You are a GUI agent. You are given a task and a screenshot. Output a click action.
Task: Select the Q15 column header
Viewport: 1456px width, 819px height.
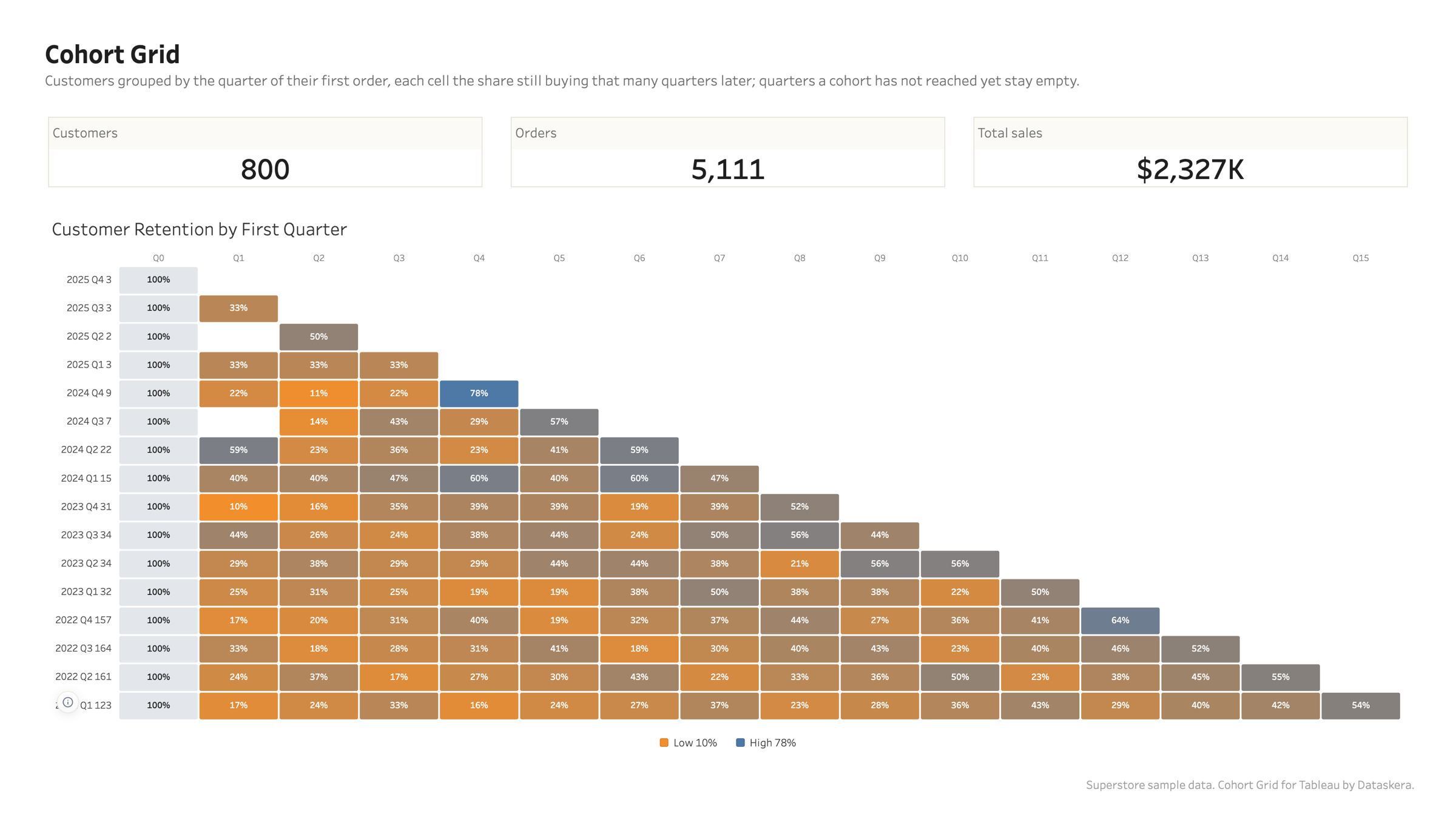[x=1361, y=258]
